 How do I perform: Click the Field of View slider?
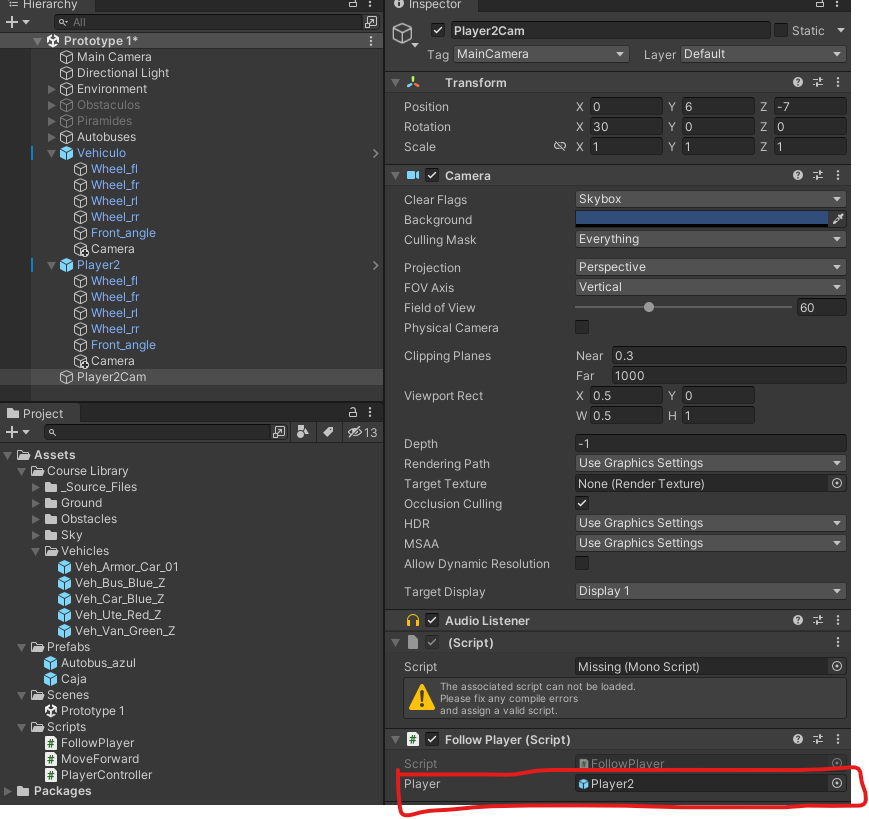point(683,307)
